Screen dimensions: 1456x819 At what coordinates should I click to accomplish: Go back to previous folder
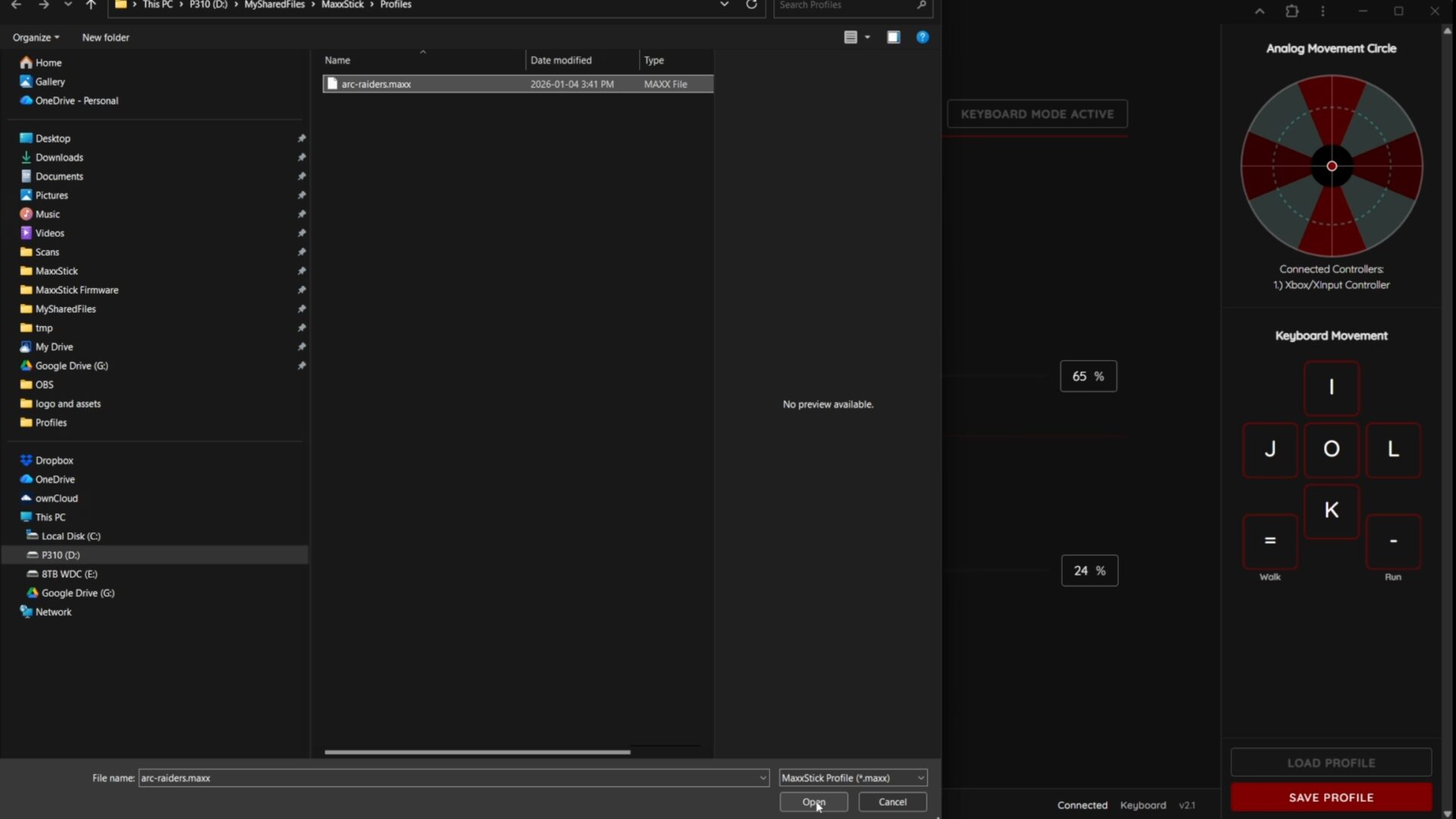click(x=16, y=5)
